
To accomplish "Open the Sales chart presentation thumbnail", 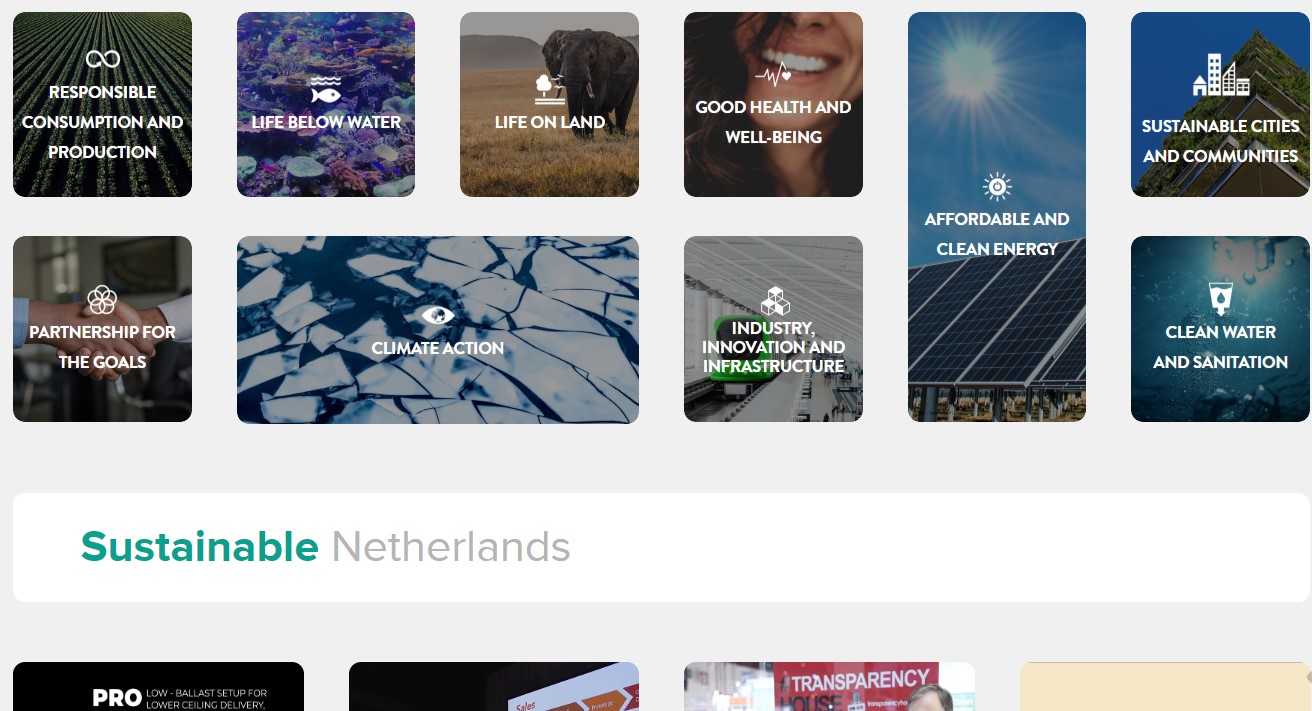I will click(x=494, y=686).
